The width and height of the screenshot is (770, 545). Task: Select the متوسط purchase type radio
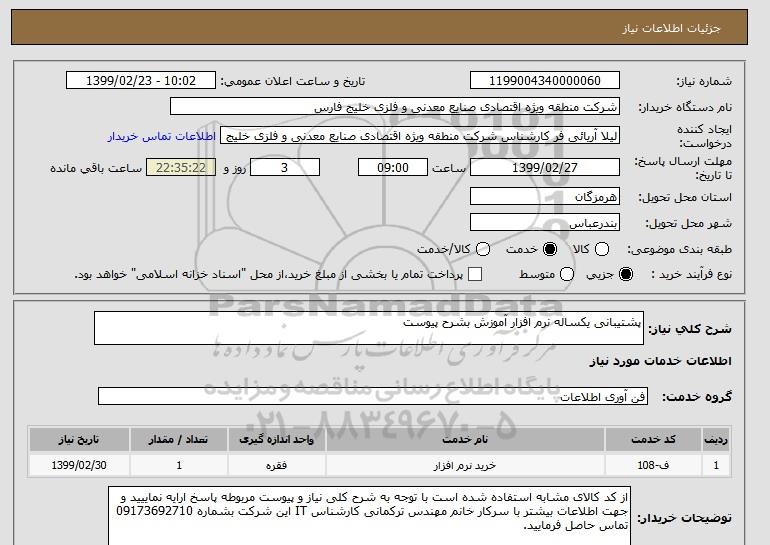[567, 274]
